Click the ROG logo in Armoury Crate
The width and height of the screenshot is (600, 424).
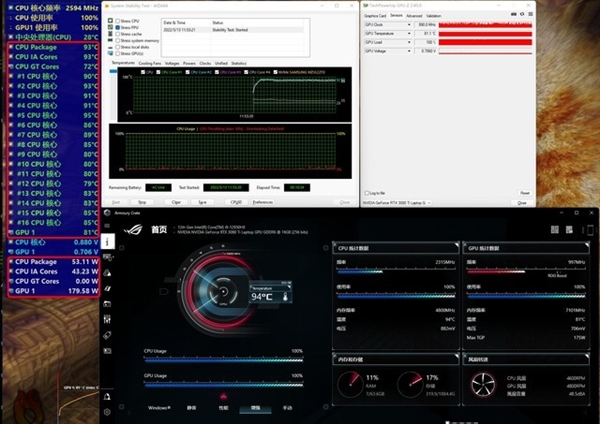coord(134,229)
